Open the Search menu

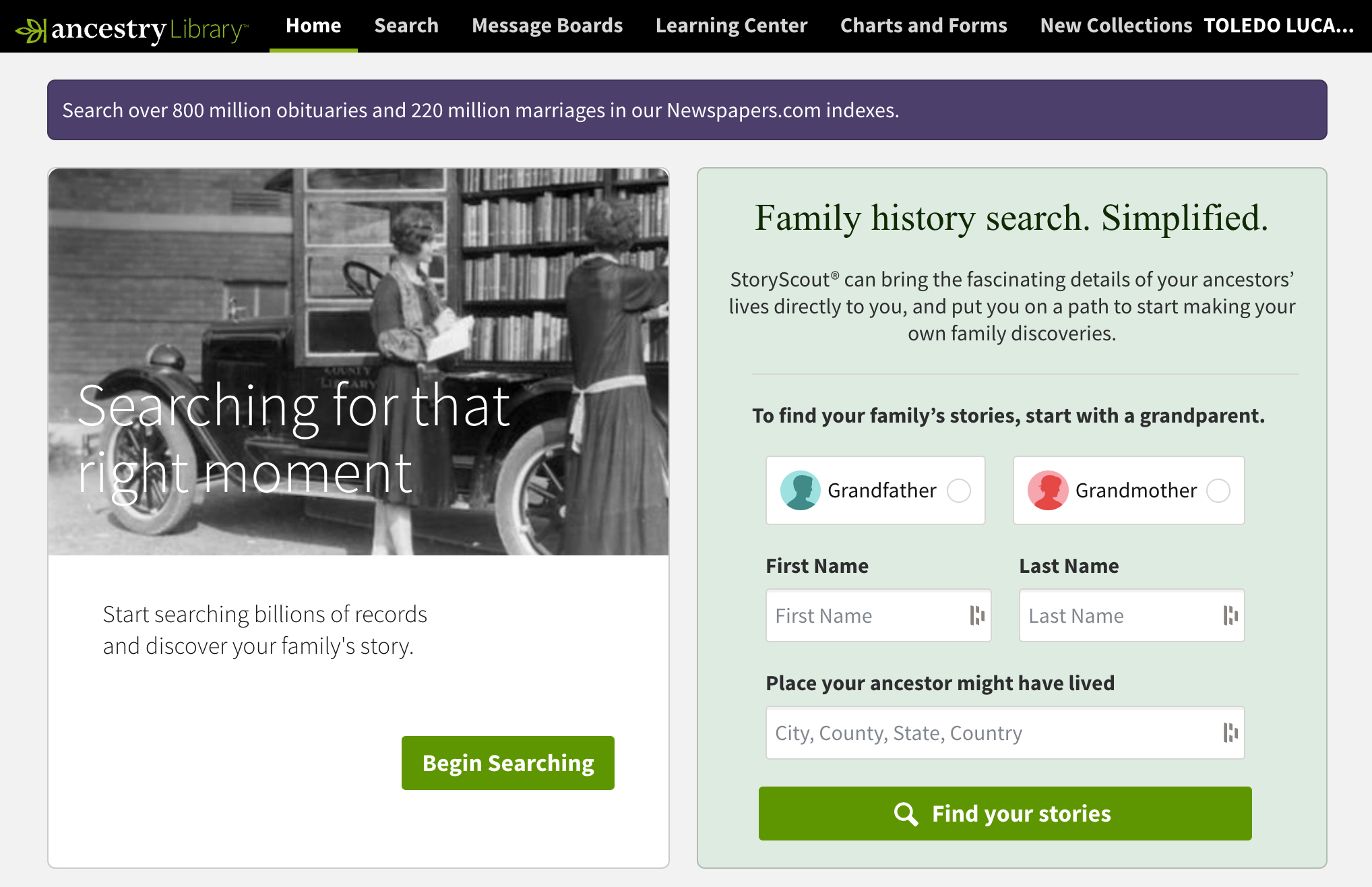406,26
